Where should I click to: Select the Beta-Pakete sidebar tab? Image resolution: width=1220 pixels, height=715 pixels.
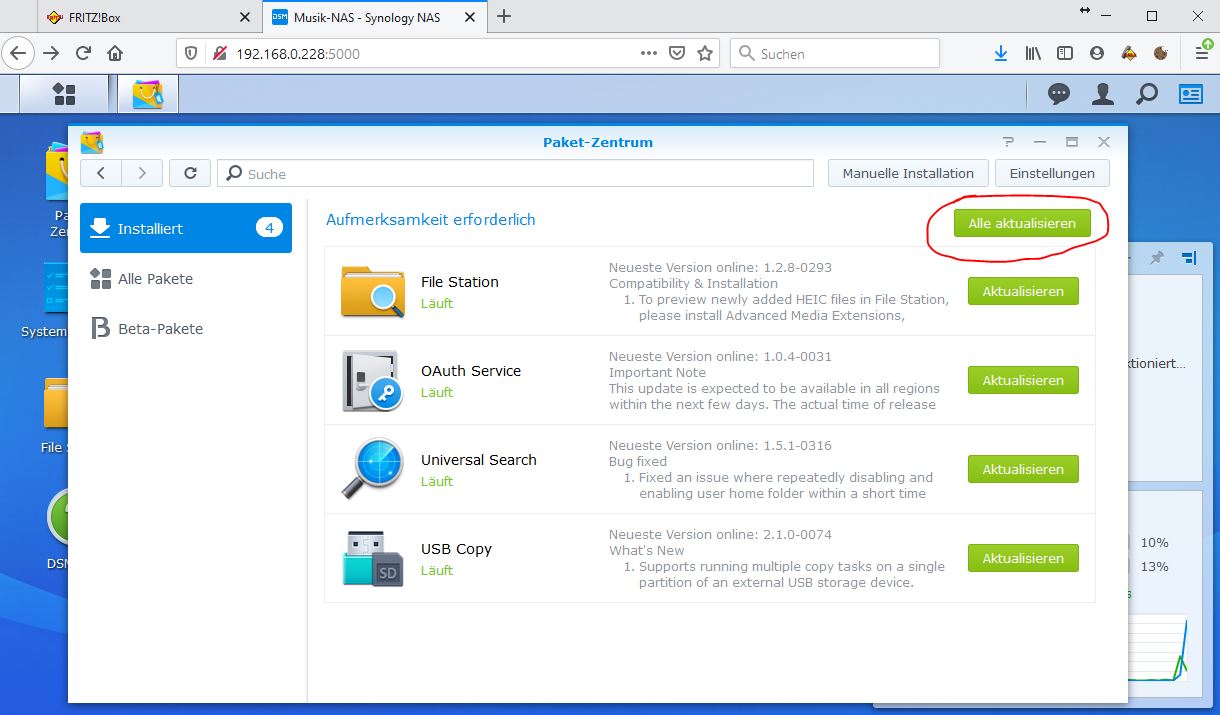[186, 328]
